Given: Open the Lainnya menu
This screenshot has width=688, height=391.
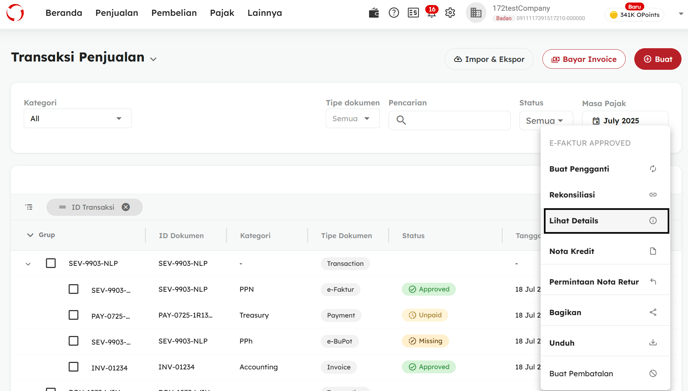Looking at the screenshot, I should click(265, 13).
